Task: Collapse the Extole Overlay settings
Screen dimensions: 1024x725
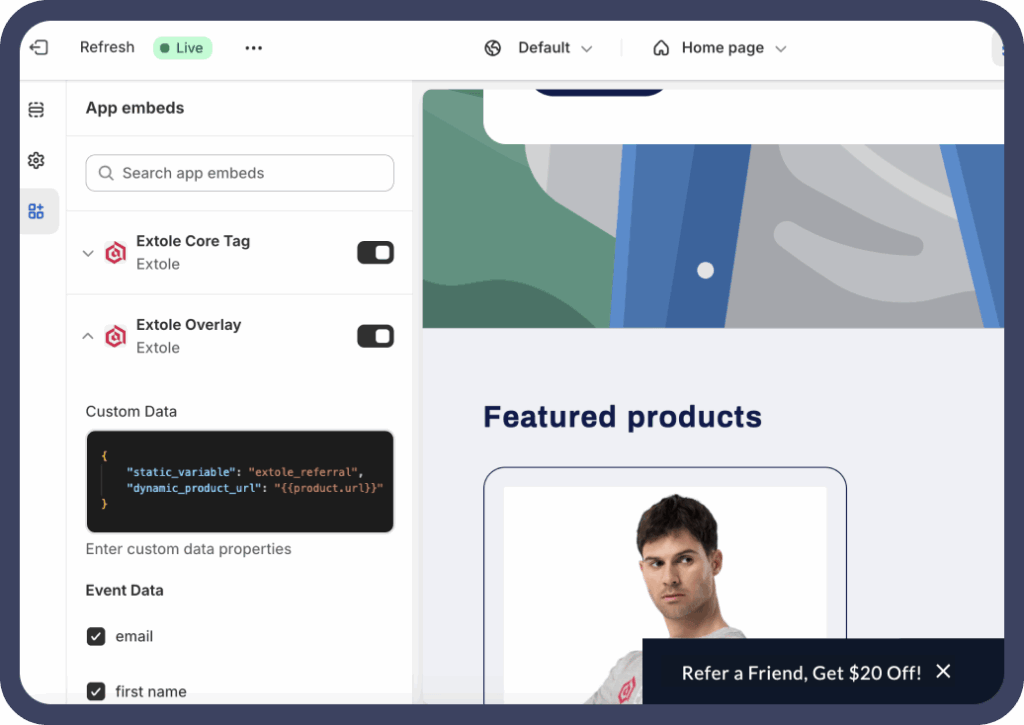Action: 87,336
